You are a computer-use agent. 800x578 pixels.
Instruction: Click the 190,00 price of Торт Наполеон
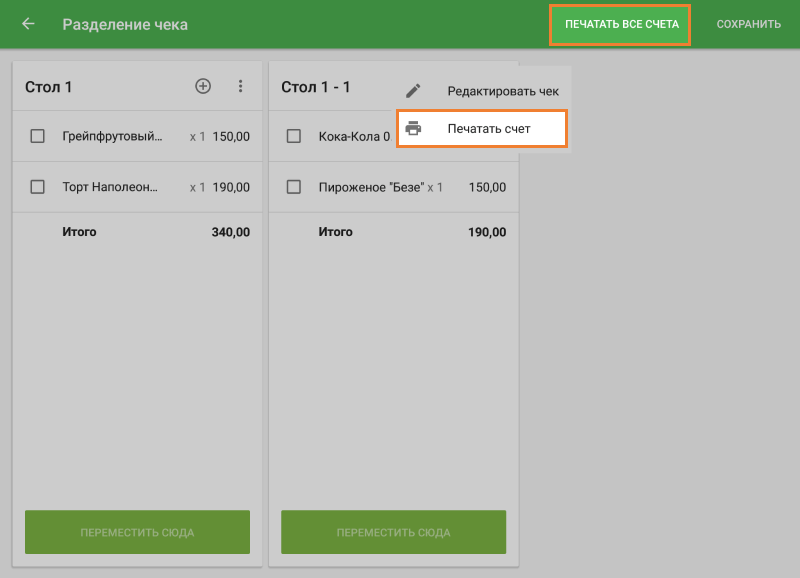point(231,187)
